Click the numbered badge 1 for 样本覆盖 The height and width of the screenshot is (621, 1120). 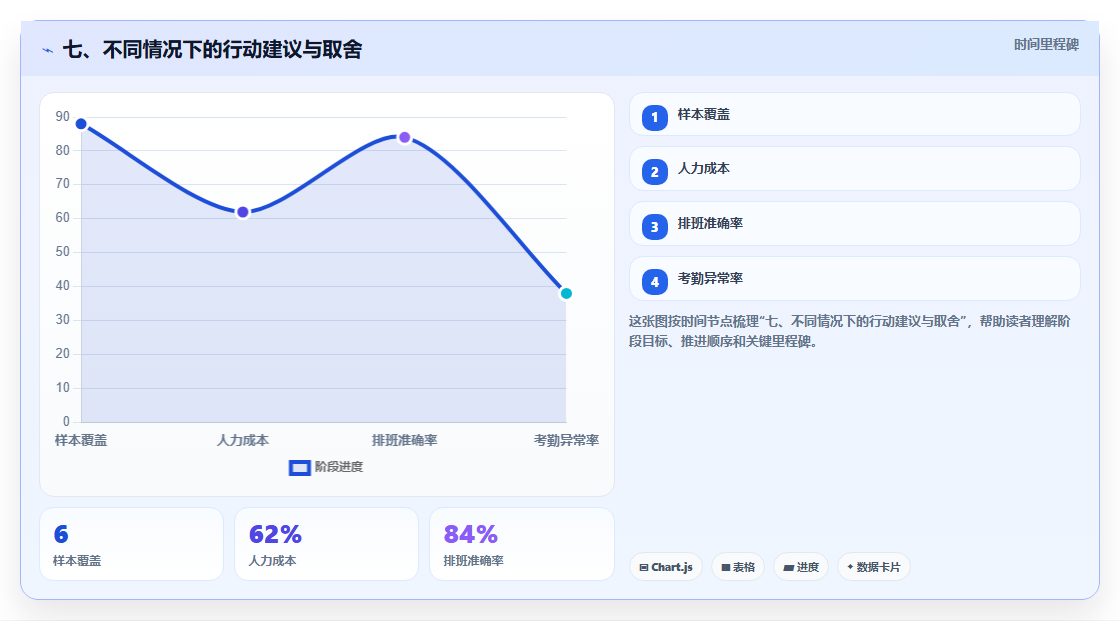654,118
